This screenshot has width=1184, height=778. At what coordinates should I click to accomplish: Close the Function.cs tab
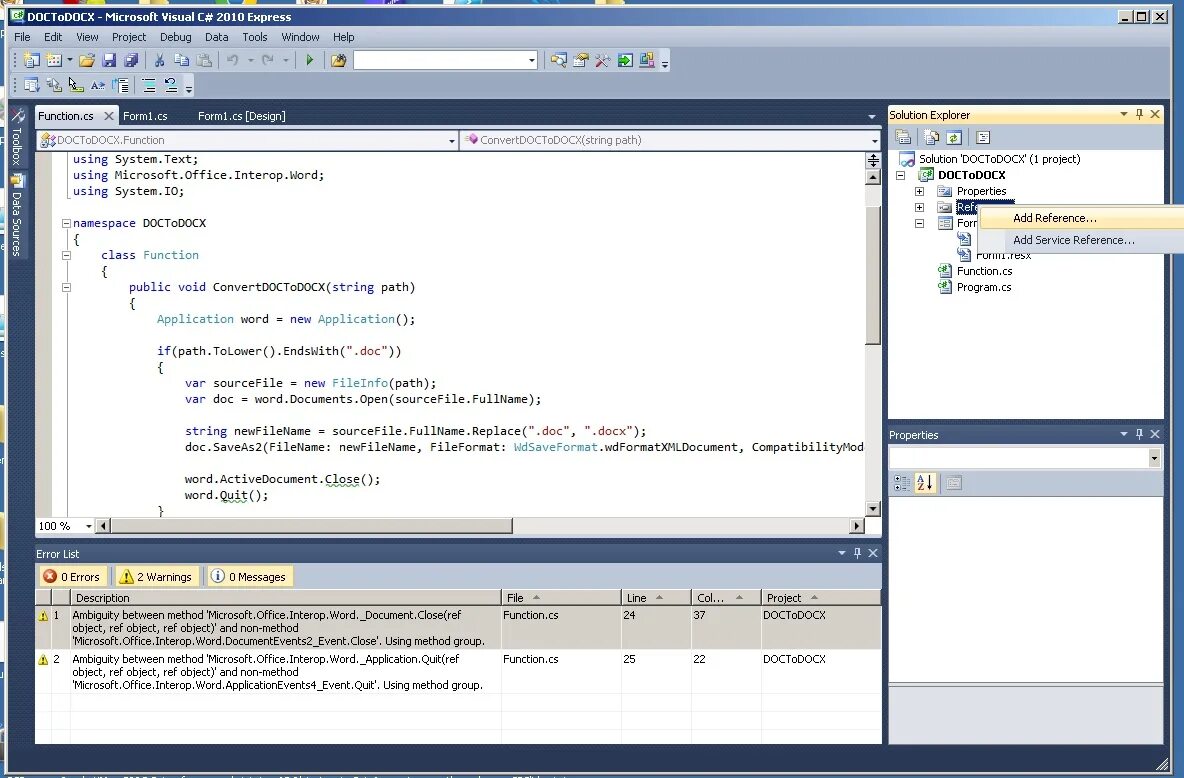coord(109,116)
